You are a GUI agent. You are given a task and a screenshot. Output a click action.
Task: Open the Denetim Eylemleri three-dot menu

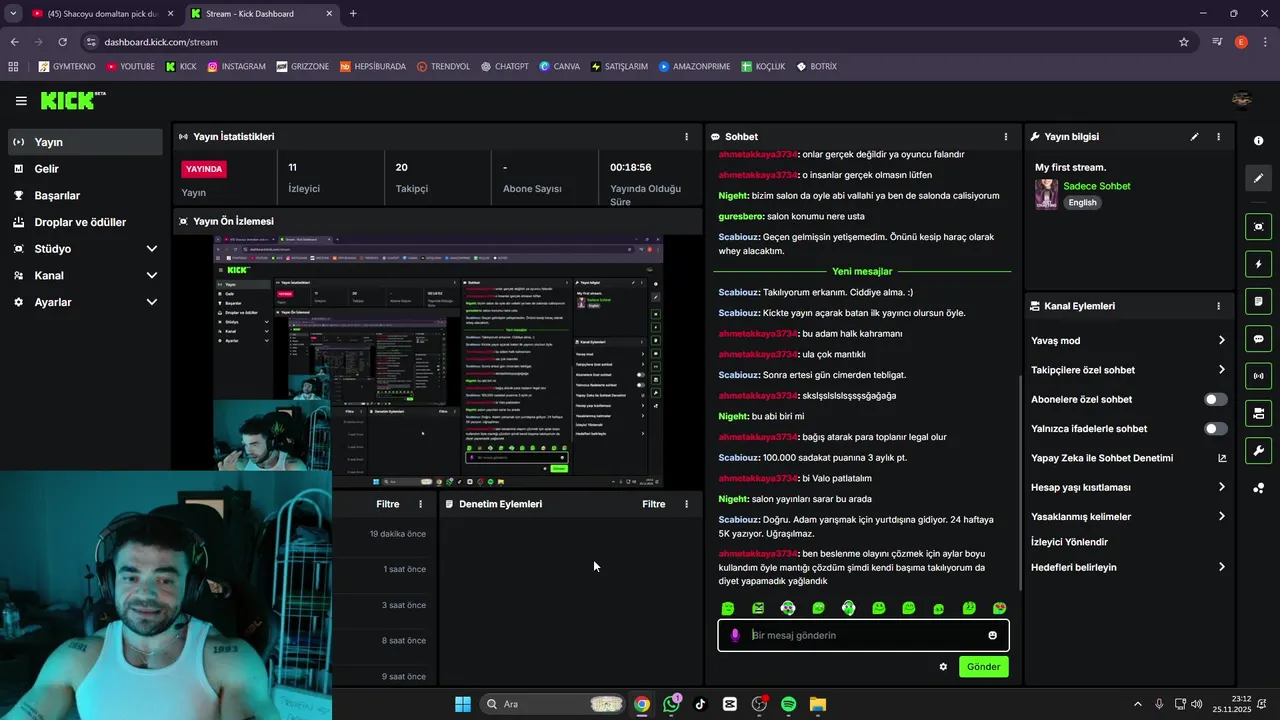pyautogui.click(x=686, y=504)
